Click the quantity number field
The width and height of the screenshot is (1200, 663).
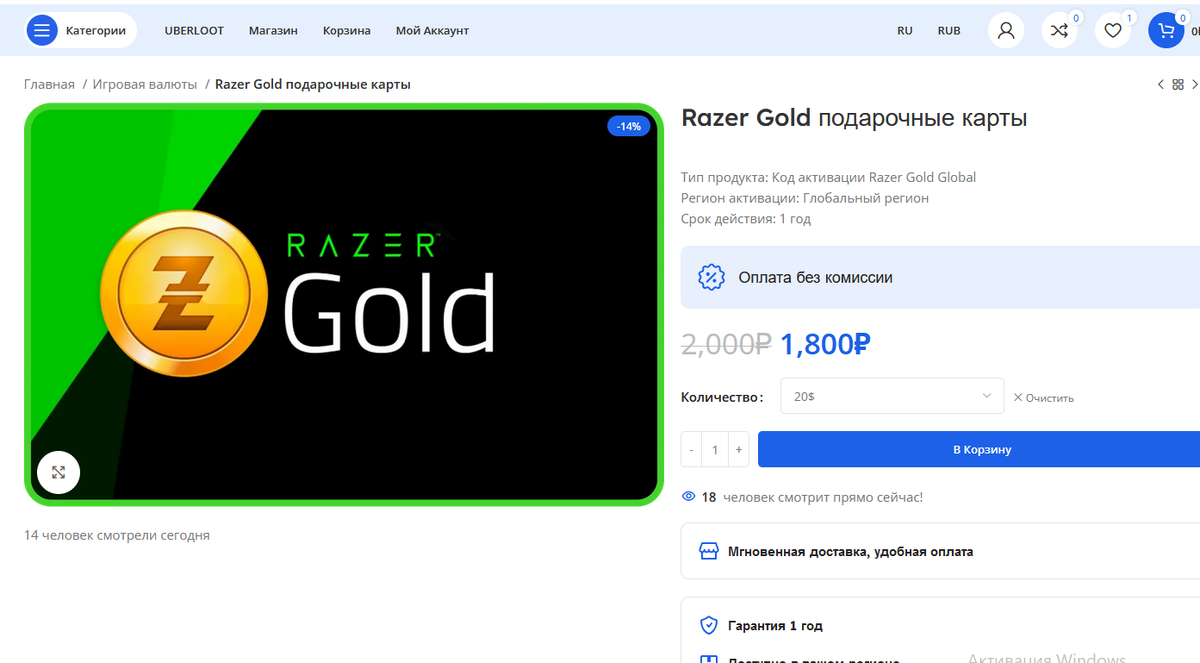pos(715,450)
